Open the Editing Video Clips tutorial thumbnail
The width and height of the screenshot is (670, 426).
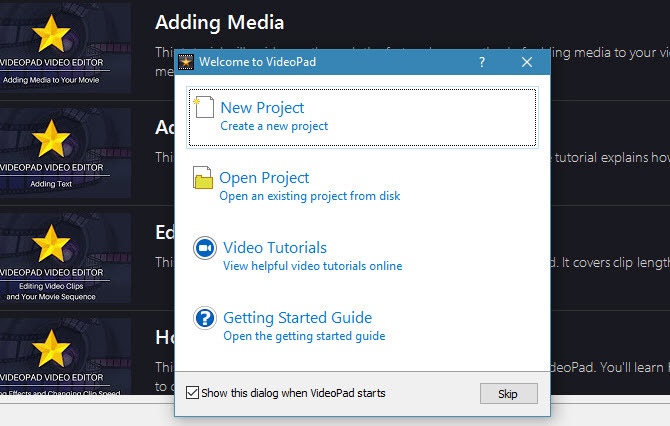point(65,257)
